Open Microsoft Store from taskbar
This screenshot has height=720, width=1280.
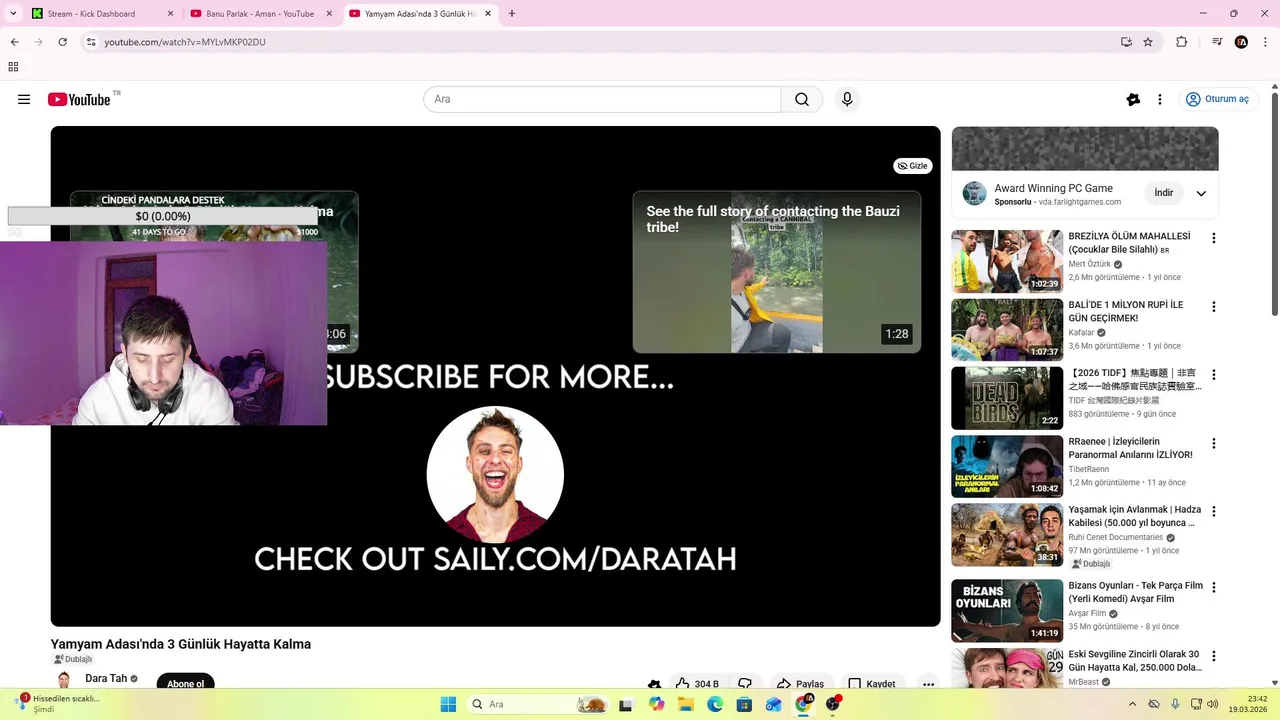pos(744,704)
